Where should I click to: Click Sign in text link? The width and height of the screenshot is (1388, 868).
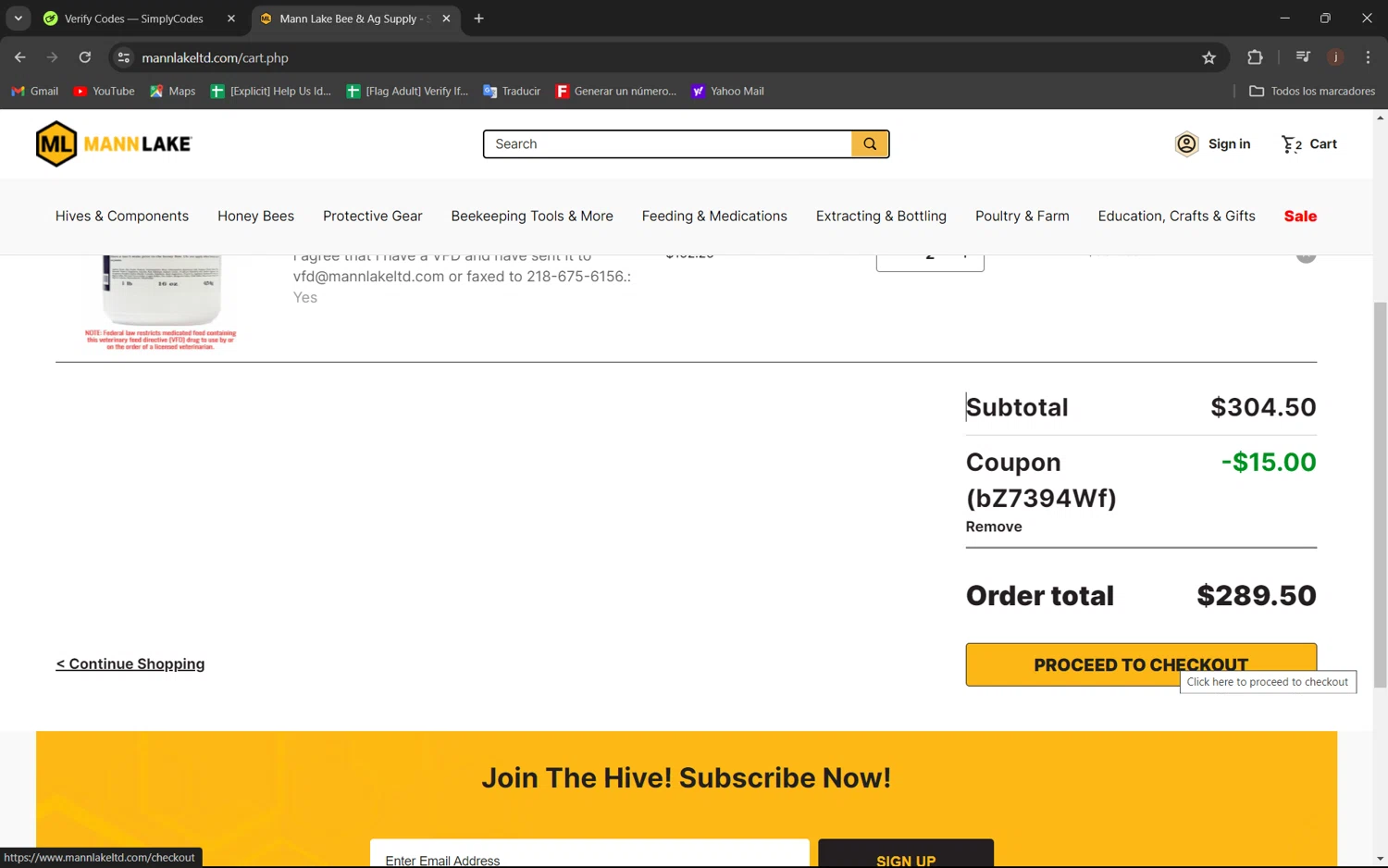(x=1229, y=144)
